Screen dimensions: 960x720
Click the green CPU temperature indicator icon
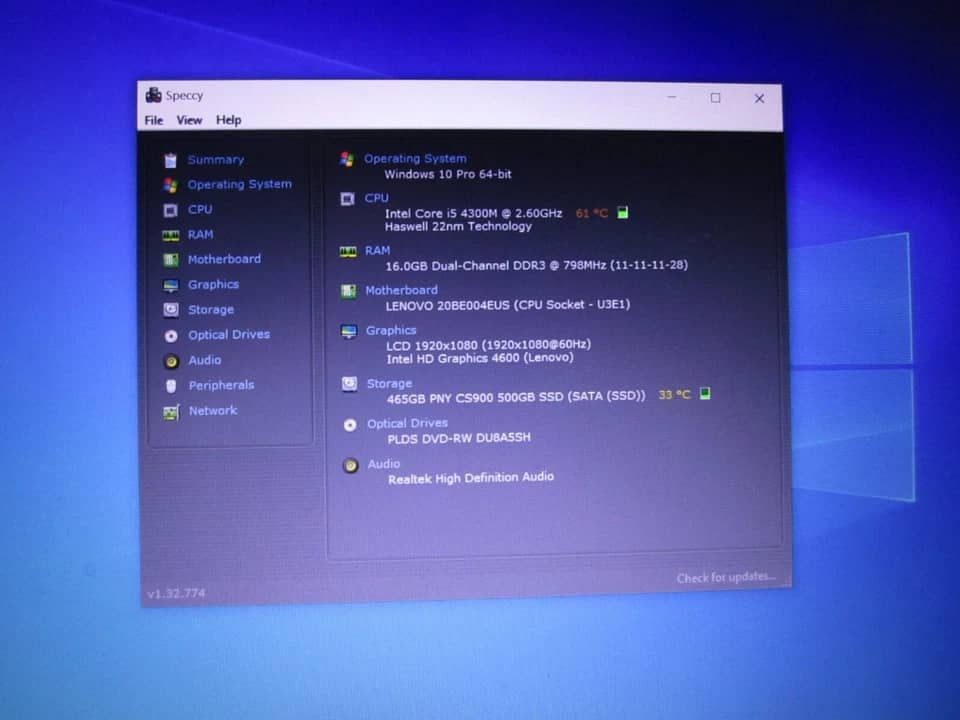[x=623, y=212]
